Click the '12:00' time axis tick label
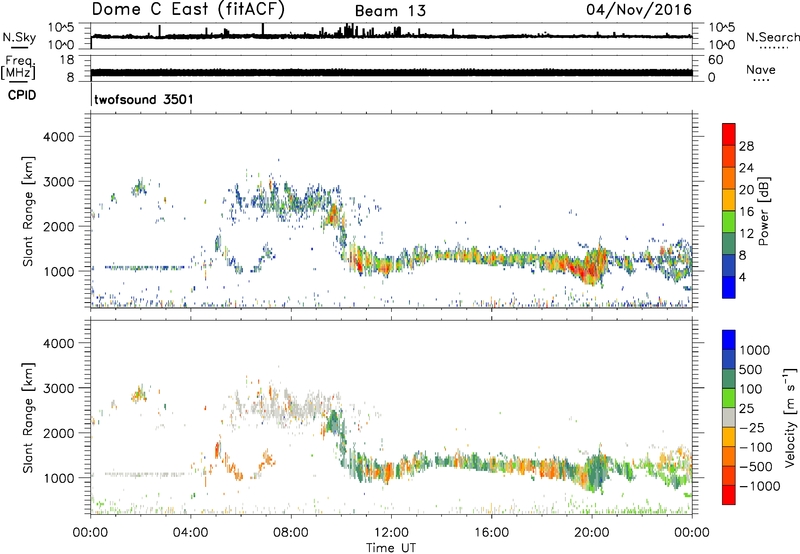 tap(391, 533)
